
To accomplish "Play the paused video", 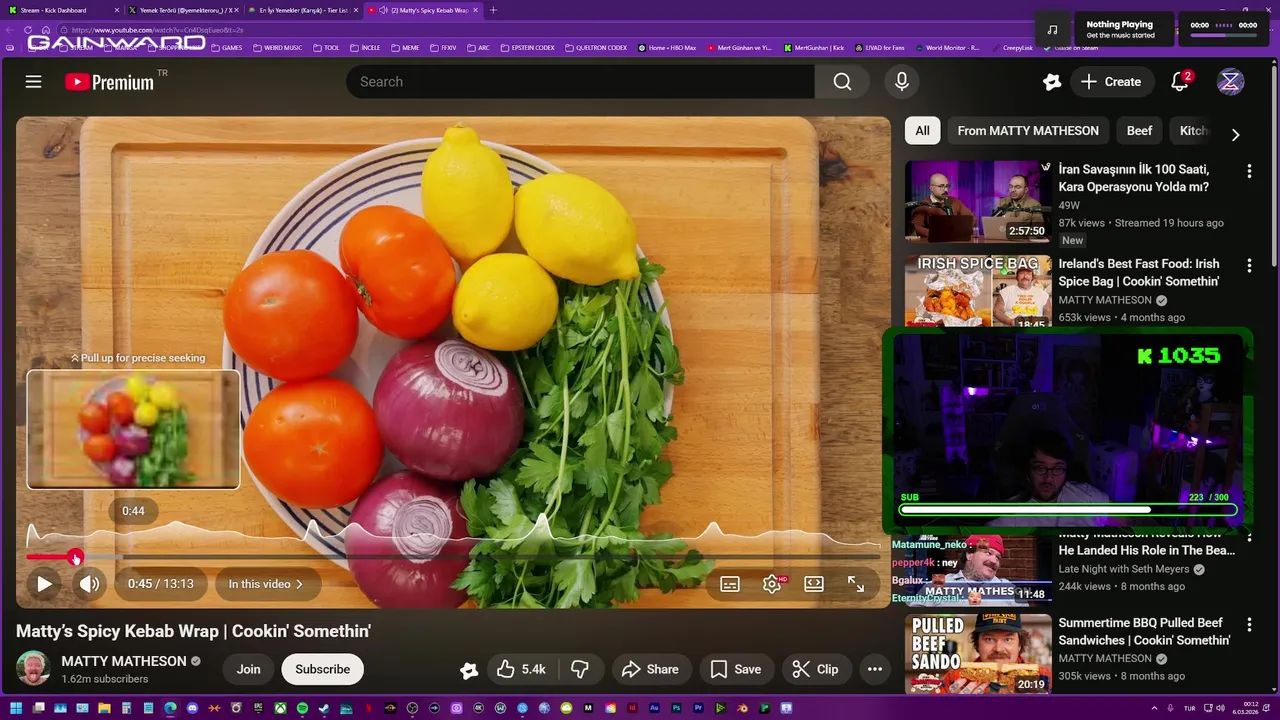I will coord(44,584).
